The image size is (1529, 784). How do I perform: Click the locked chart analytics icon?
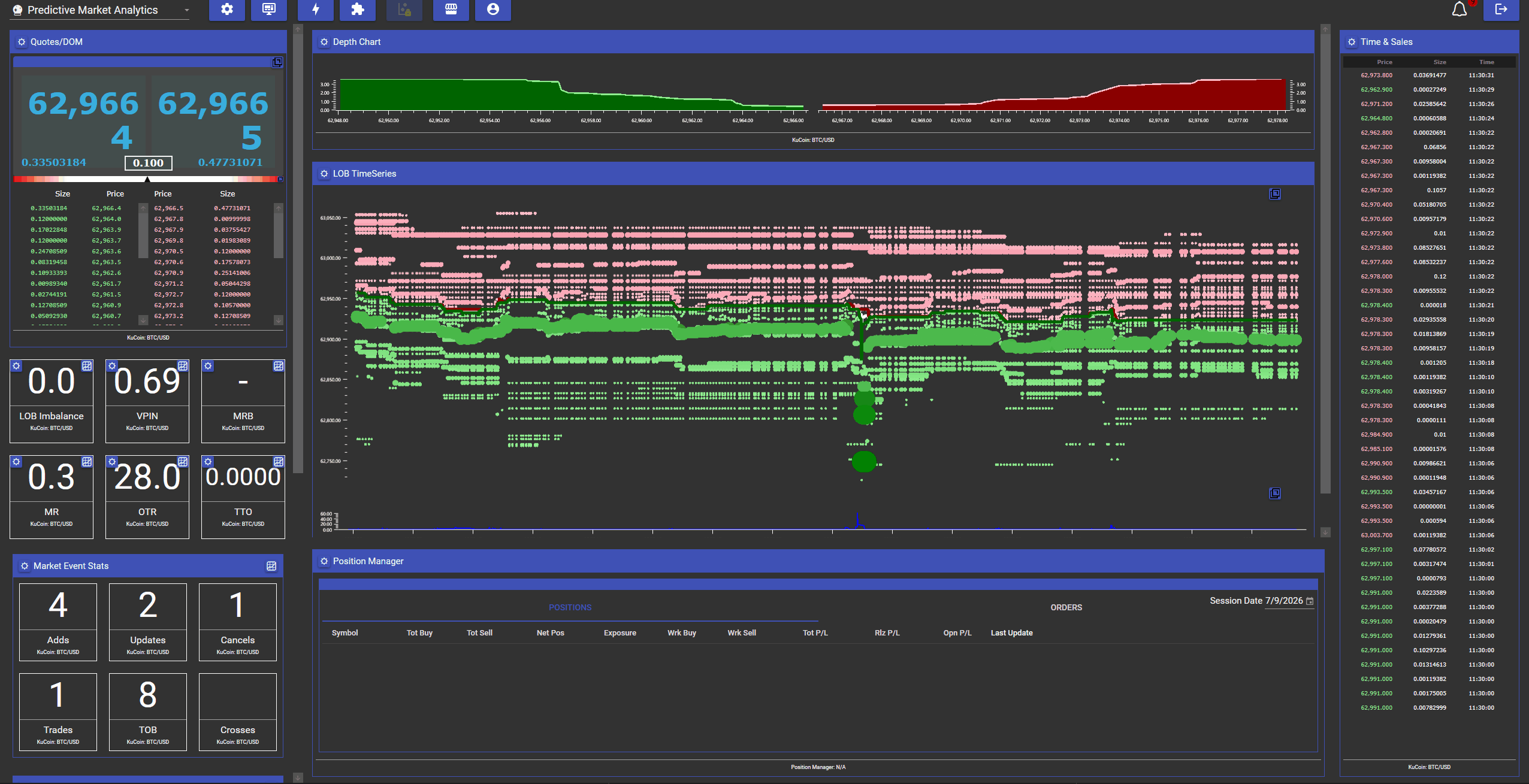pos(404,10)
